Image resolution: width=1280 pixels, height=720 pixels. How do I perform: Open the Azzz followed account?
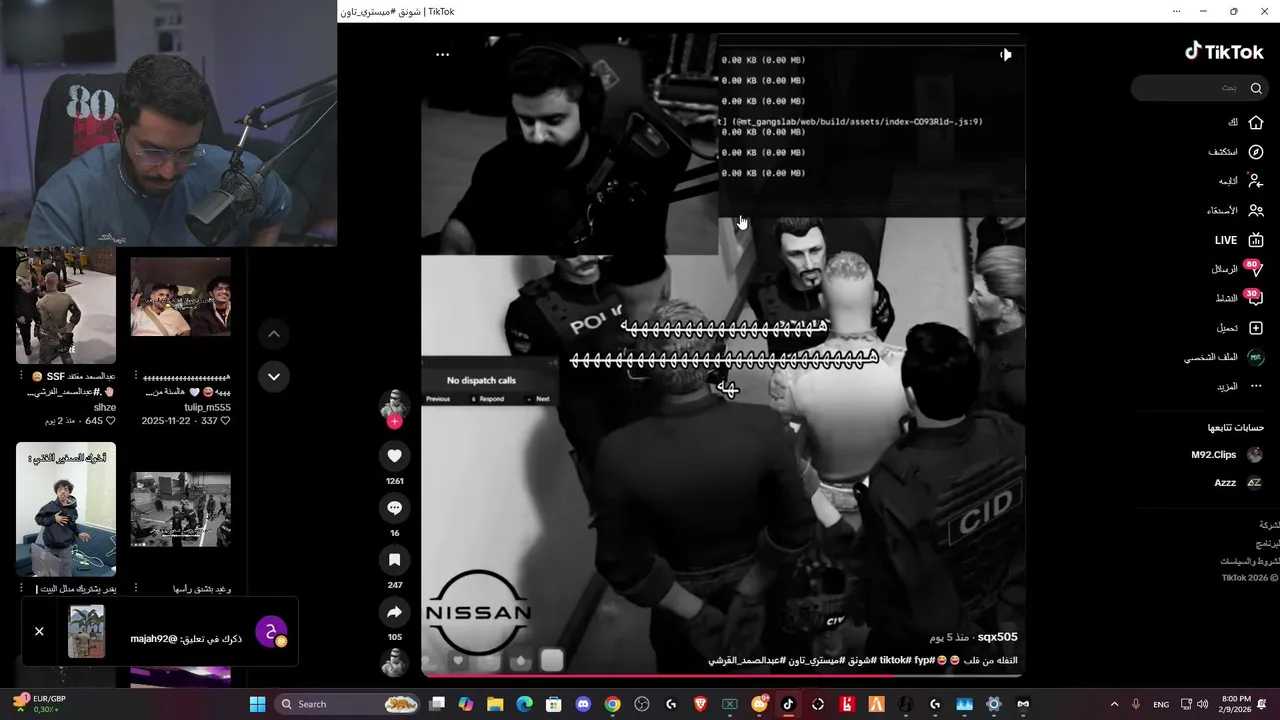pyautogui.click(x=1239, y=483)
